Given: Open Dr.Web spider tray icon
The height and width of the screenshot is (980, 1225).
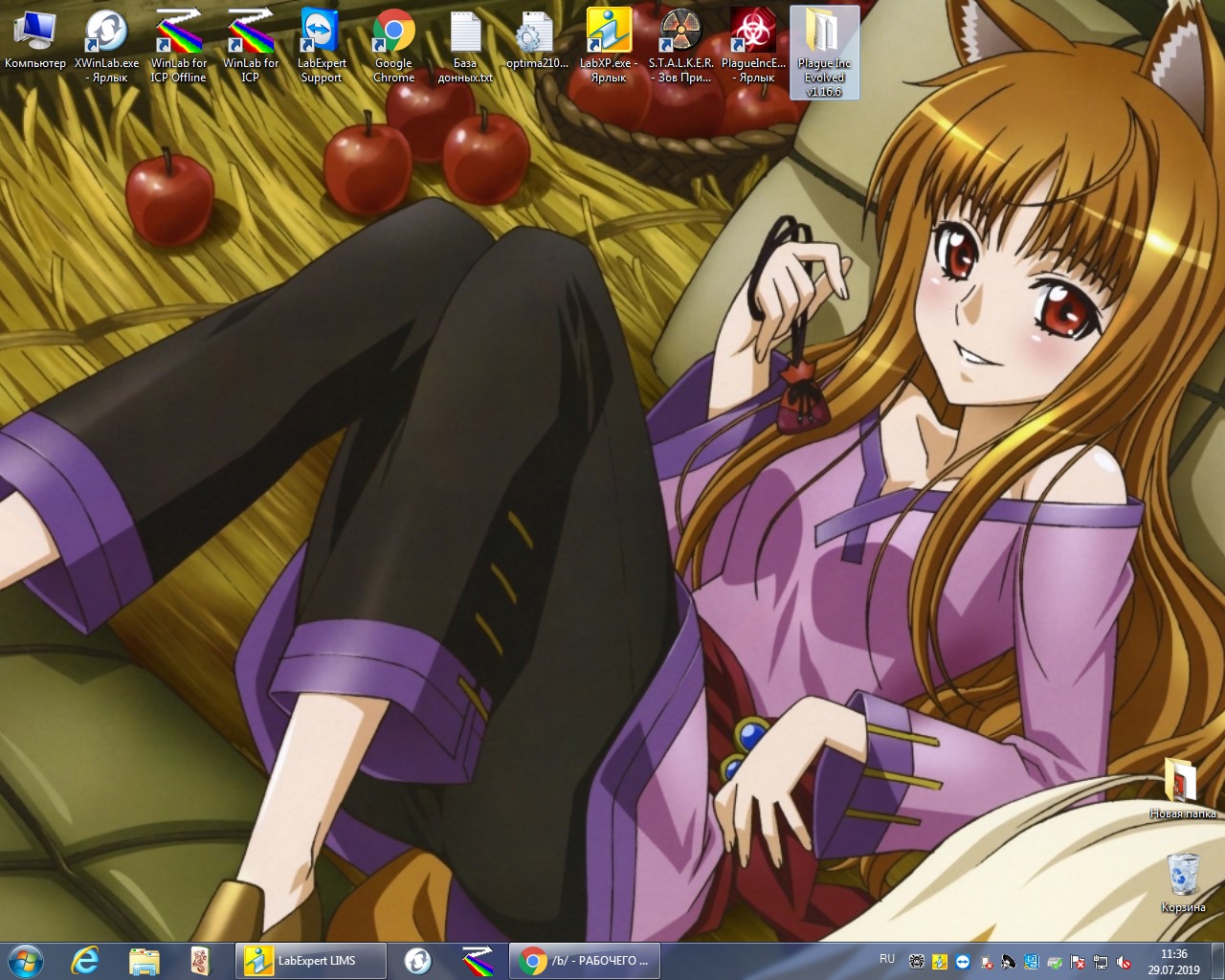Looking at the screenshot, I should click(917, 962).
